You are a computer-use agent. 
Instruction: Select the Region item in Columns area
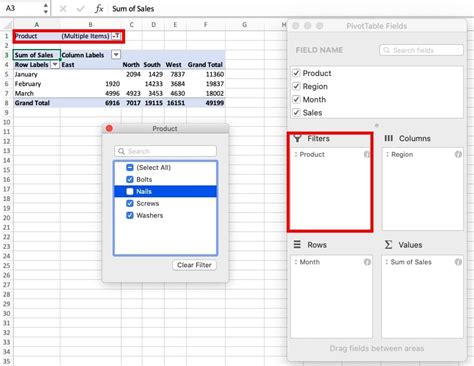pyautogui.click(x=422, y=154)
